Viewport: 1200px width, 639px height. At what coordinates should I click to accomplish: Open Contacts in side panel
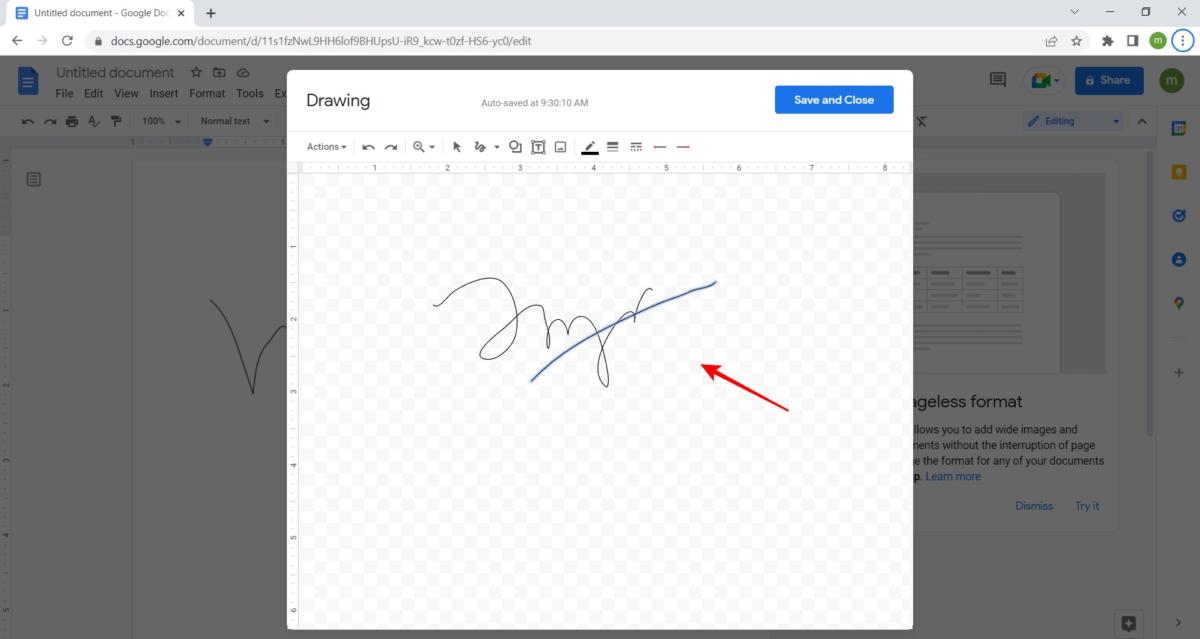(x=1179, y=259)
